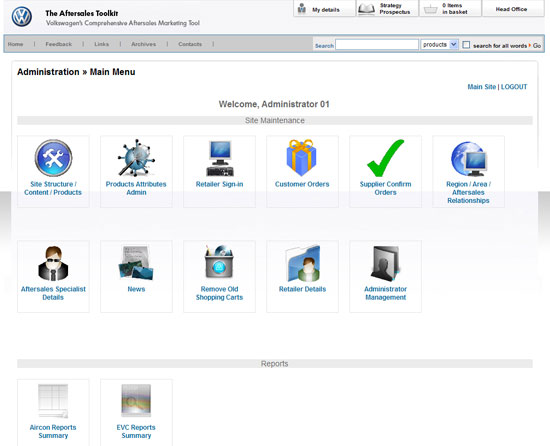Click the Supplier Confirm Orders green checkmark

385,158
